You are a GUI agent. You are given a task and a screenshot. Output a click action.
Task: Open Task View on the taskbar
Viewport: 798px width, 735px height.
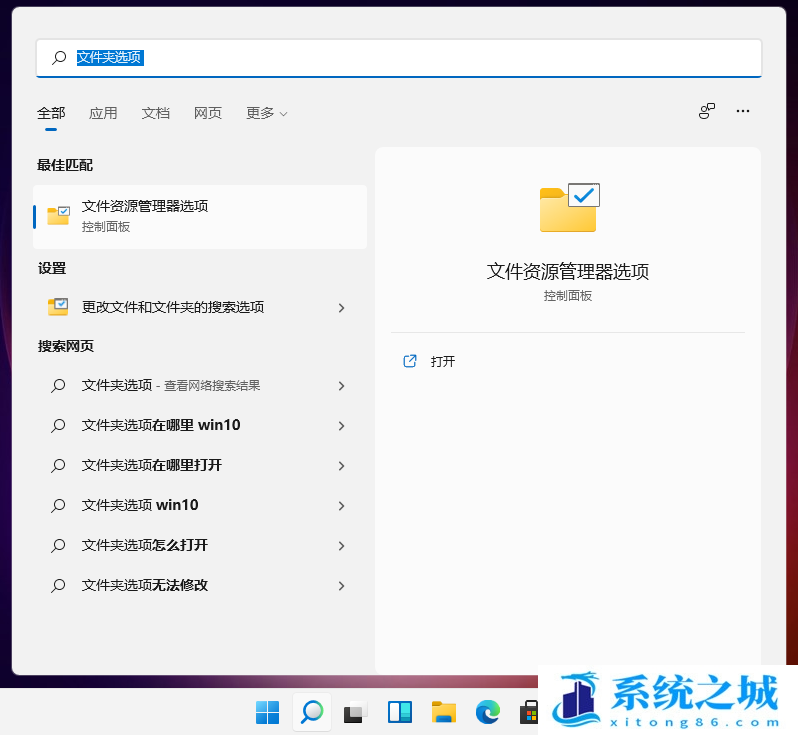click(x=356, y=712)
